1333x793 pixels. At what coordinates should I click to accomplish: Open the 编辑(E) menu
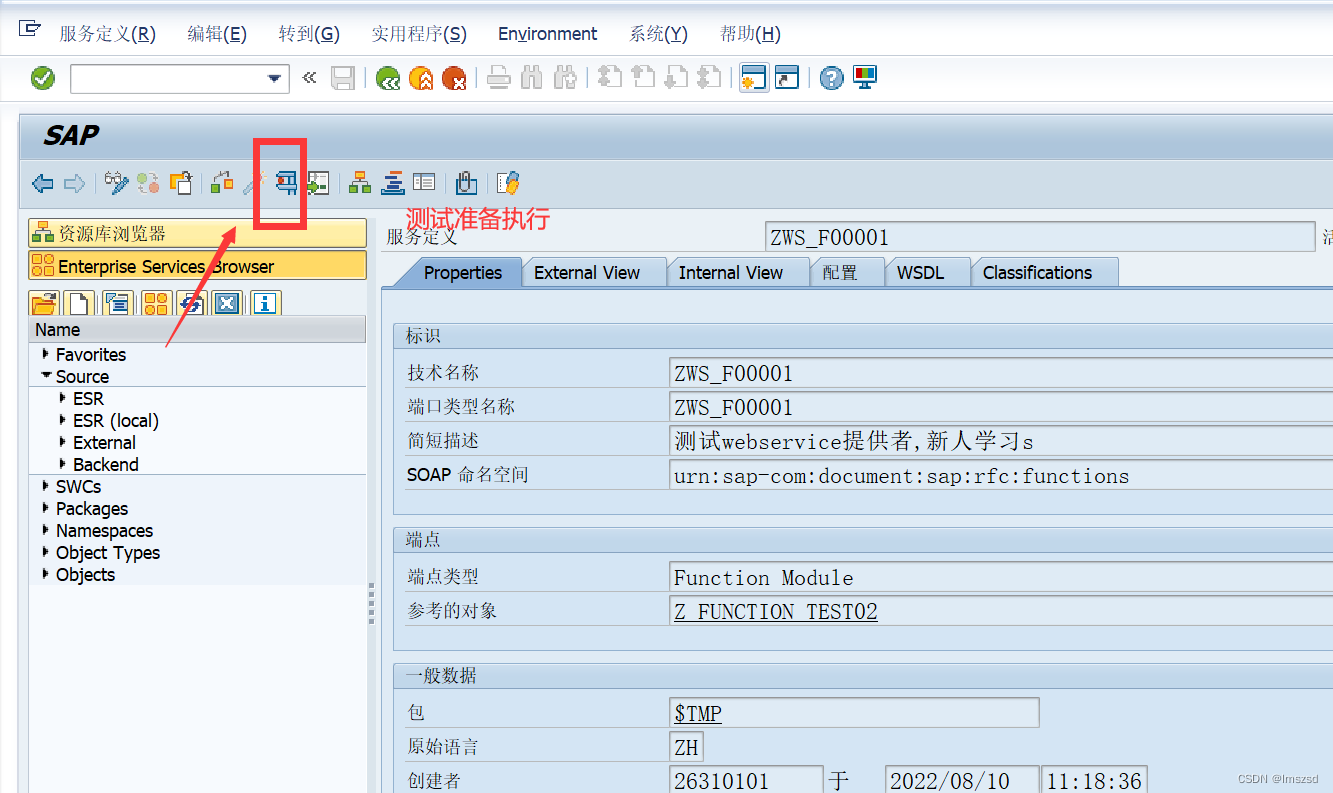click(x=217, y=34)
